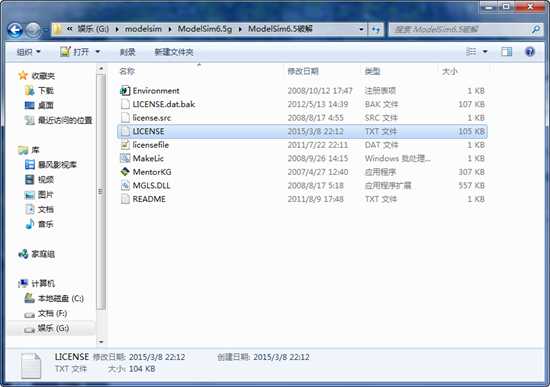This screenshot has width=550, height=387.
Task: Click the sidebar vertical scrollbar thumb
Action: [101, 192]
